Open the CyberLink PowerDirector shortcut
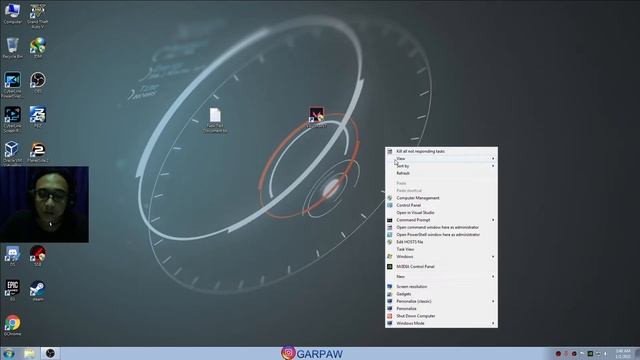 click(12, 85)
